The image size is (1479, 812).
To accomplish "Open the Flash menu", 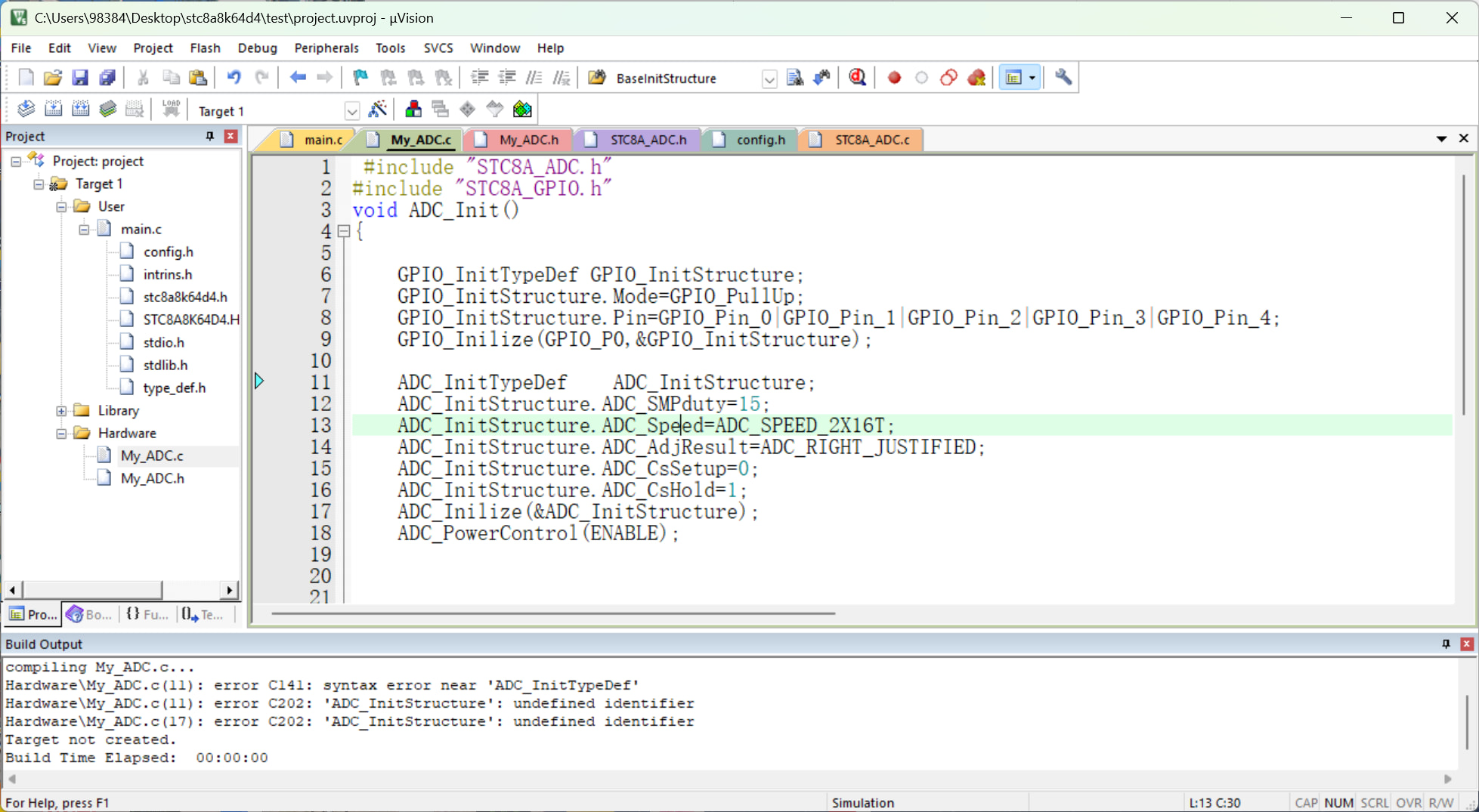I will [x=205, y=48].
